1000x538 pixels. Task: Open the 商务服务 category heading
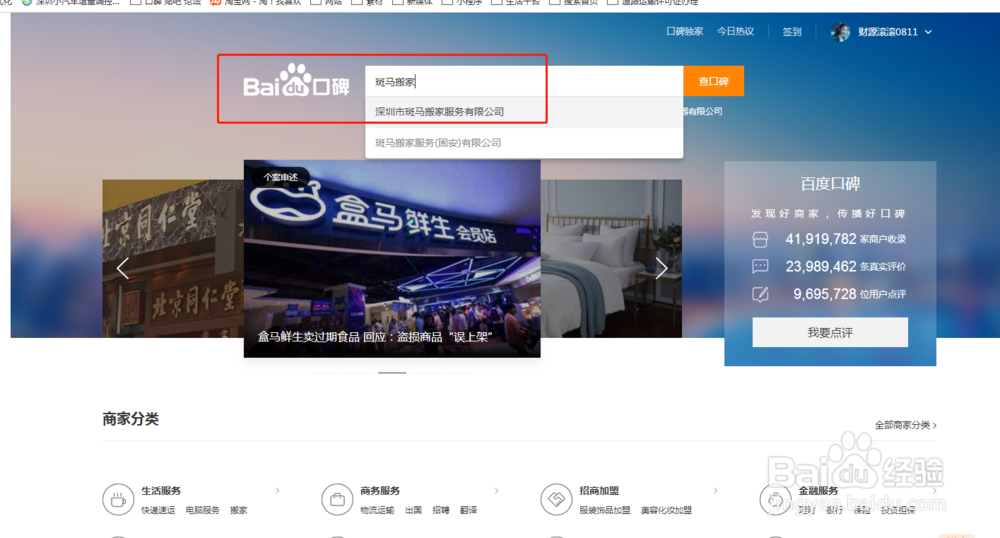pyautogui.click(x=380, y=490)
